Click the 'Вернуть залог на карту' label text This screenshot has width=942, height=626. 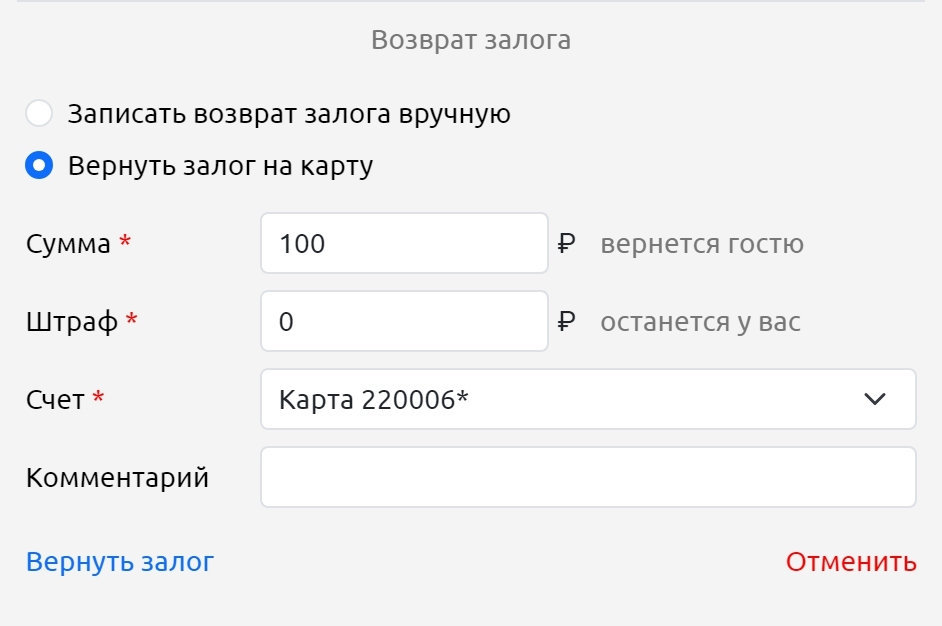click(x=220, y=165)
